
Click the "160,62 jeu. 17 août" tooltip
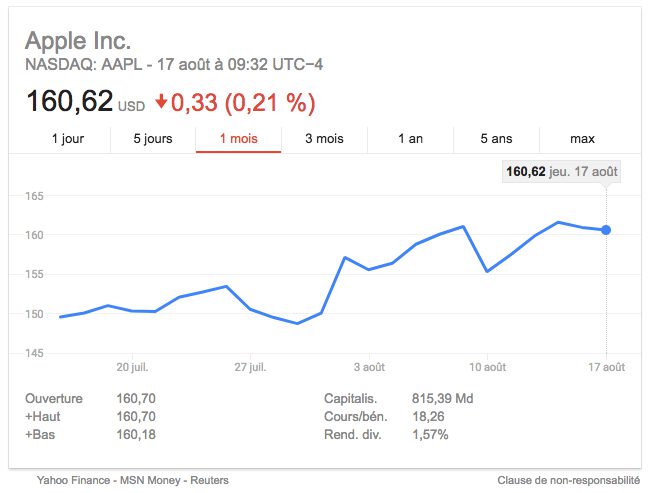(560, 172)
